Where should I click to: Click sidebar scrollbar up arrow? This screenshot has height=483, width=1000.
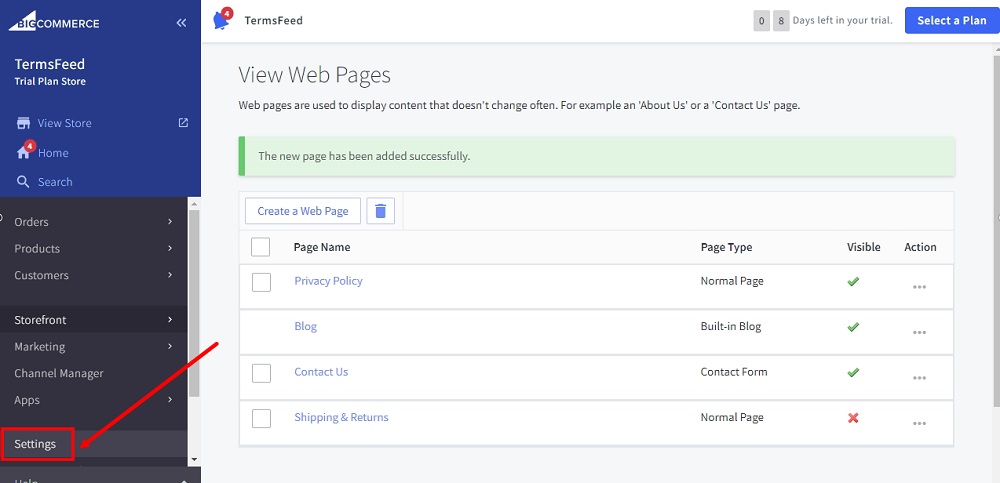[194, 204]
